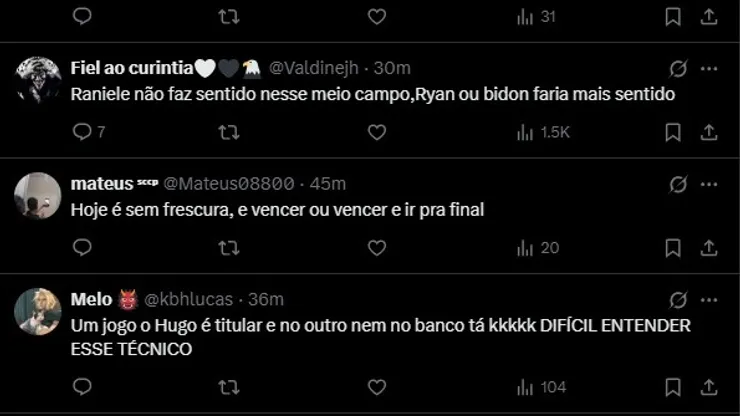The image size is (740, 416).
Task: Like Fiel ao curintia's tweet
Action: 376,132
